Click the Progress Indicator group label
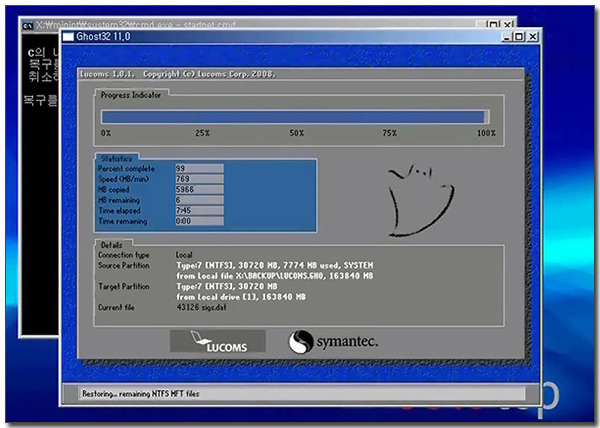 click(x=131, y=95)
